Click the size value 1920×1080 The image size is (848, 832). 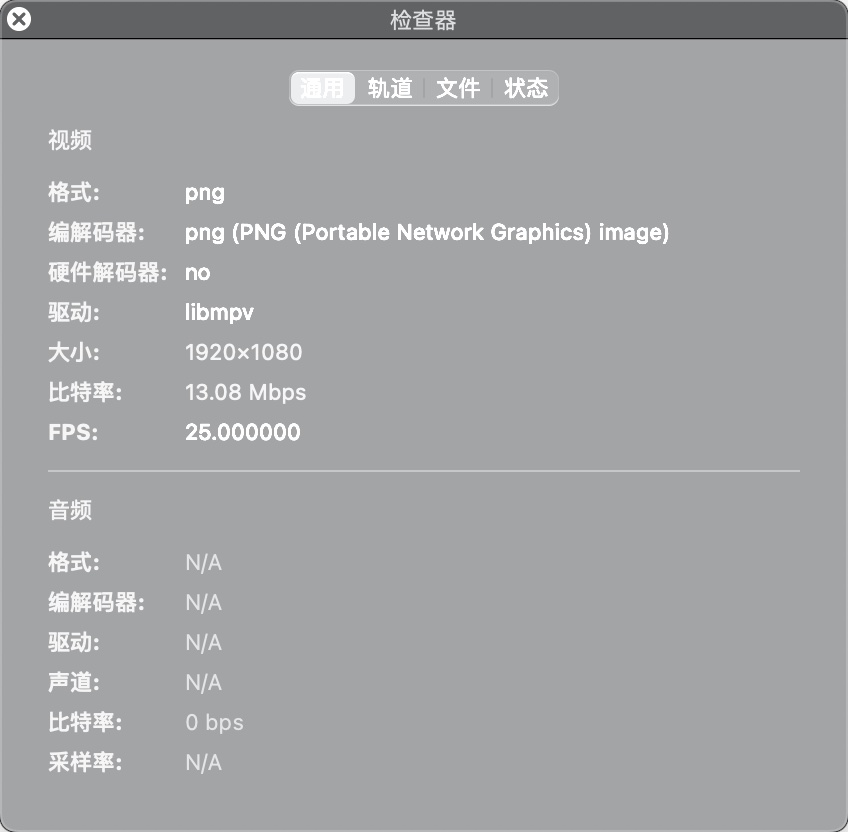coord(243,353)
